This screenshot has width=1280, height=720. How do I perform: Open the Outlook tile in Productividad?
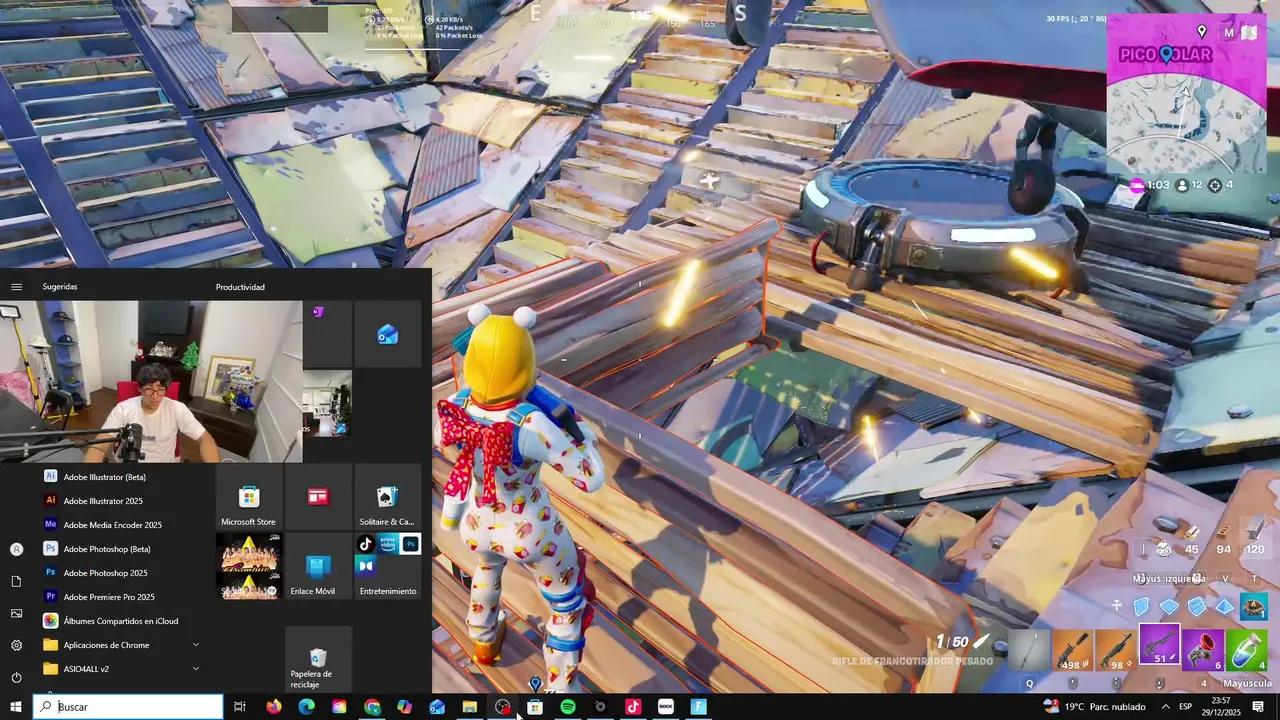[387, 334]
